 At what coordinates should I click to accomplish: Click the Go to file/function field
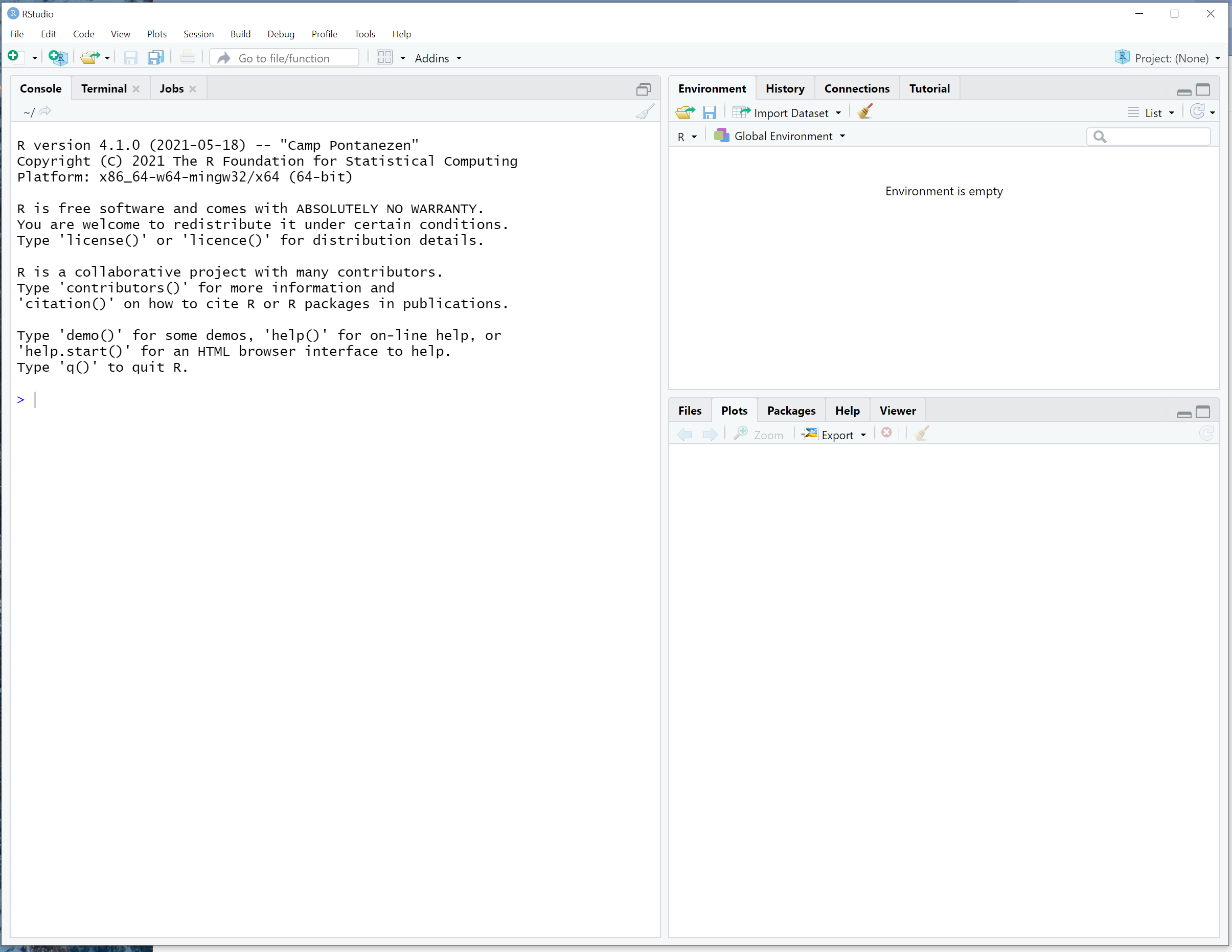pyautogui.click(x=284, y=58)
